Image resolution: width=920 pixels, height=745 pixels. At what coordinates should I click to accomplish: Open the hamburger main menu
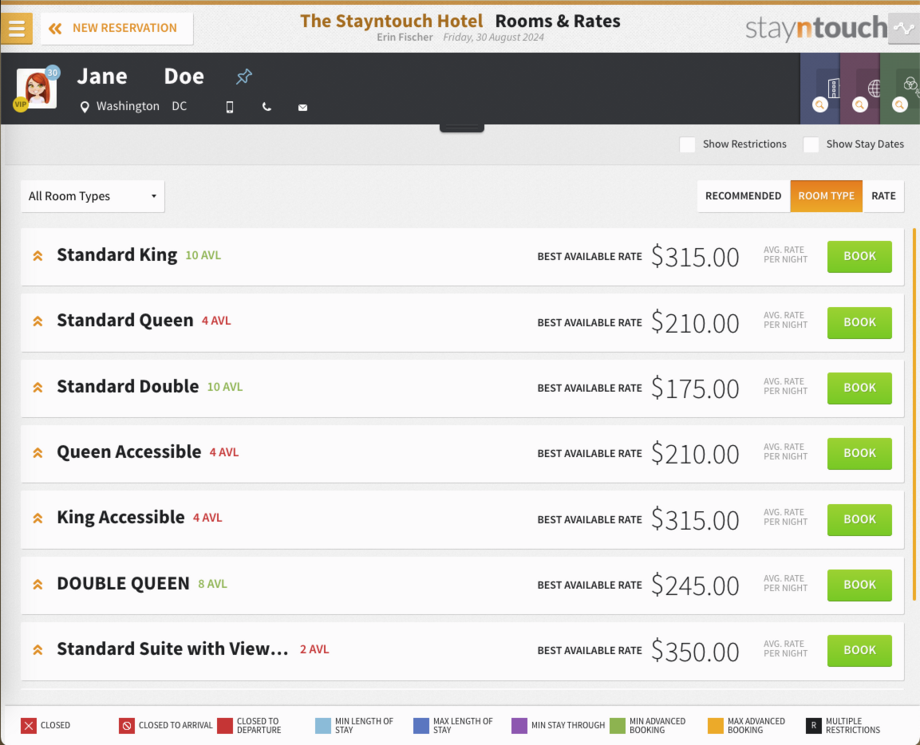click(16, 28)
